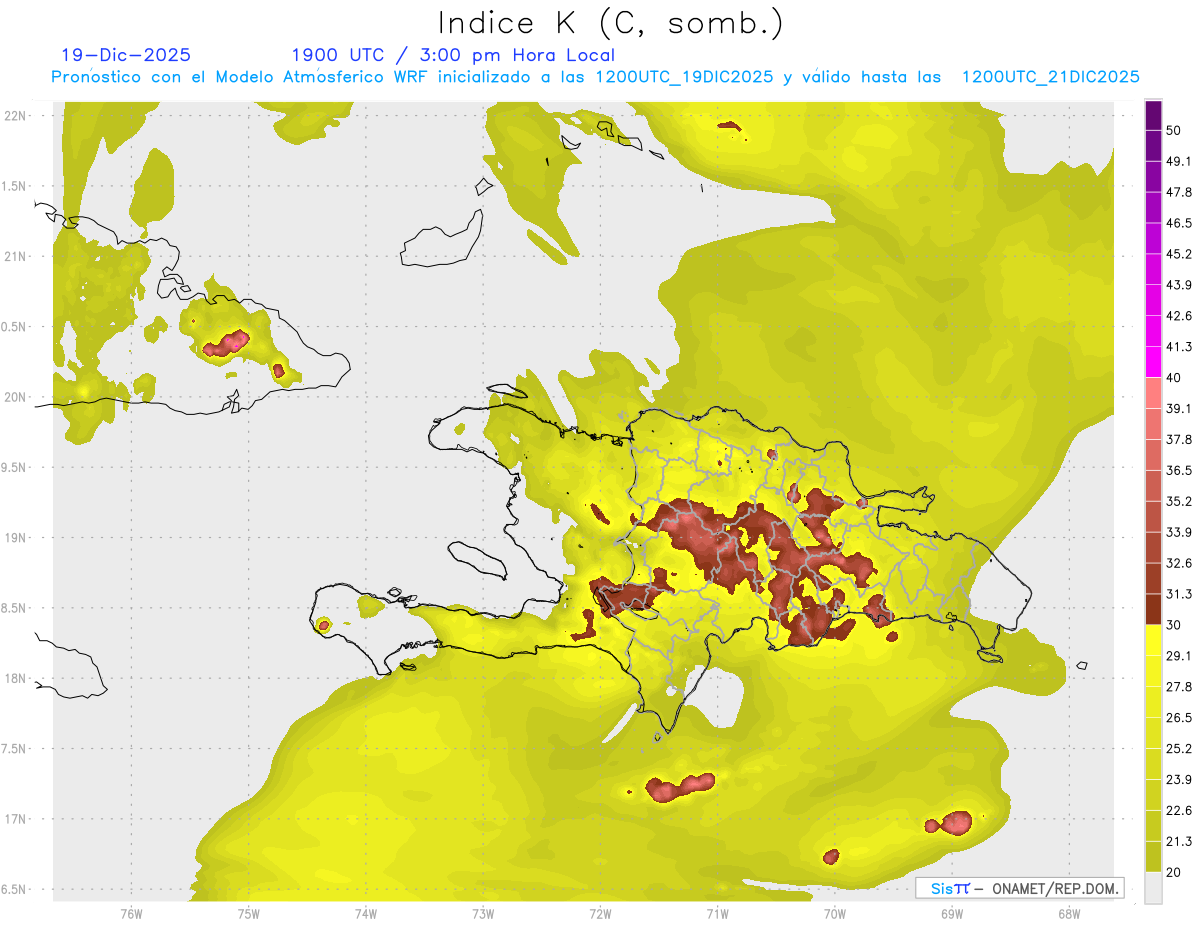Screen dimensions: 1200x927
Task: Click the "42.6" color scale value
Action: pos(1179,316)
